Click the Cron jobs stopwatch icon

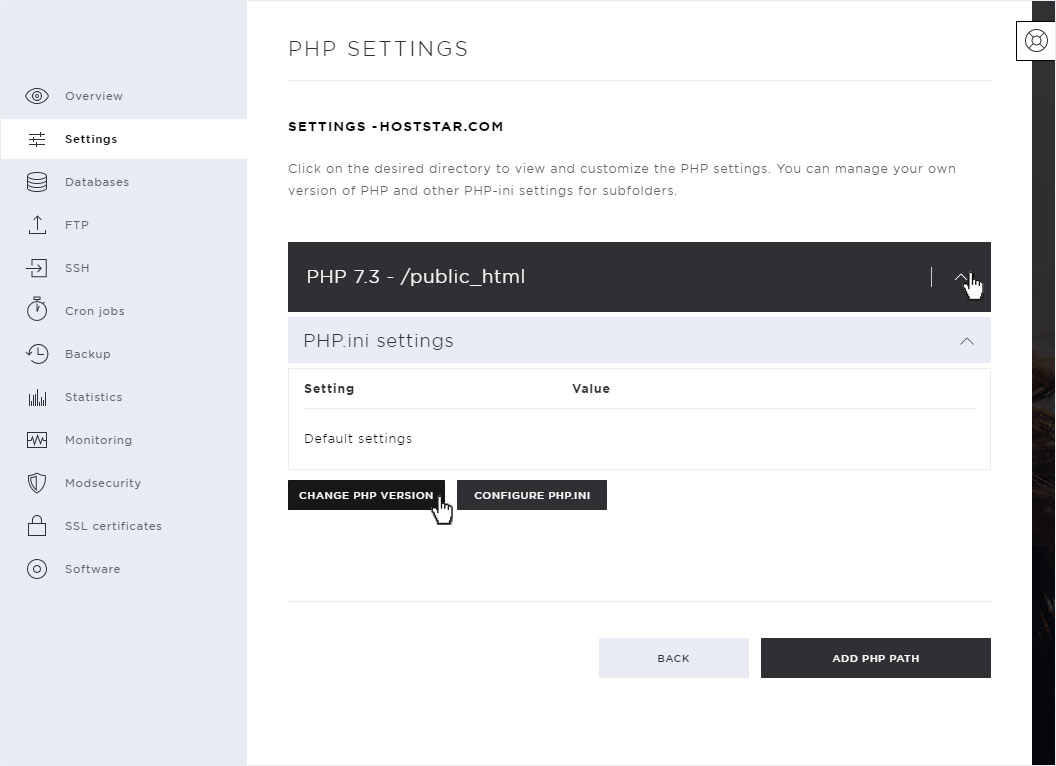37,310
